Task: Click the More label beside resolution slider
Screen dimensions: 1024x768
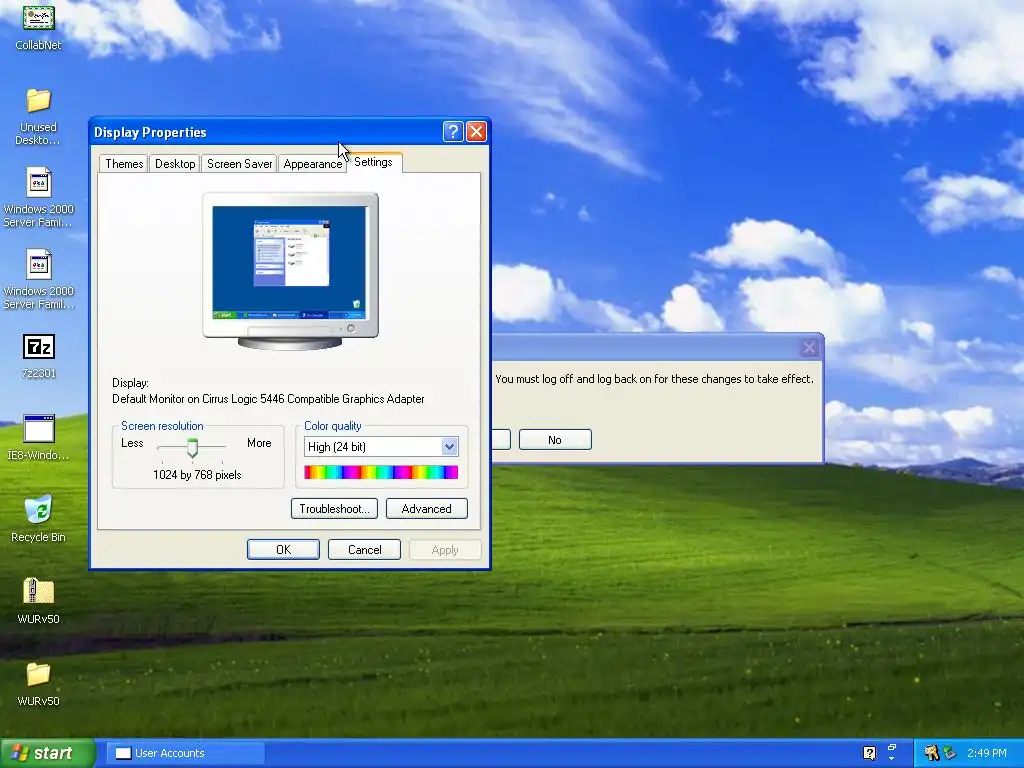Action: (259, 443)
